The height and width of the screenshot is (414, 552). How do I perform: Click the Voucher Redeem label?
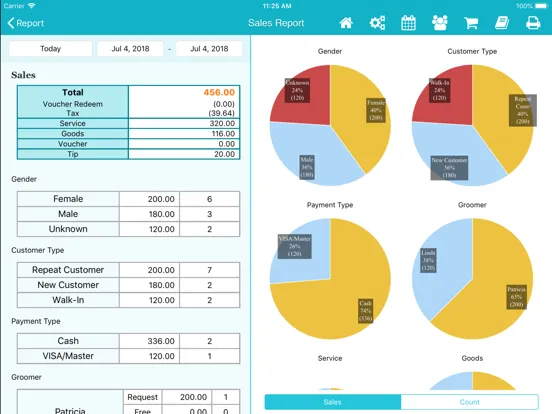click(73, 104)
